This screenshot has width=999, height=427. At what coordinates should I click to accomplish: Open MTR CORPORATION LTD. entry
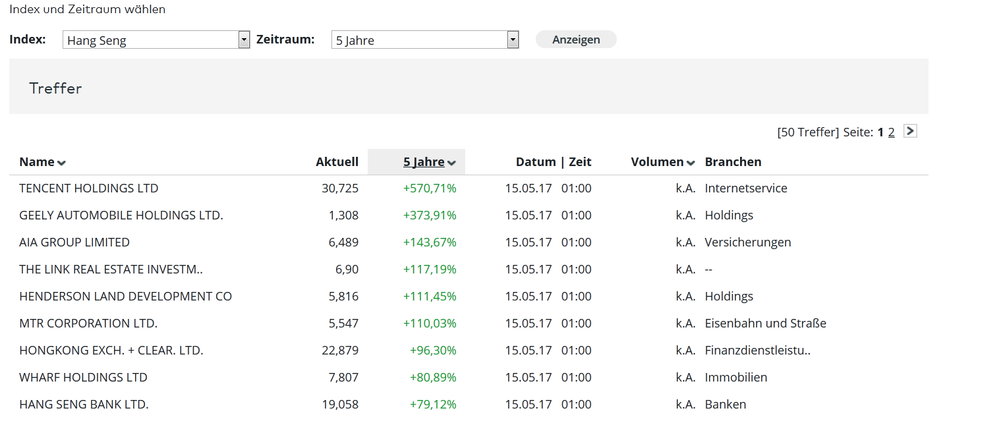[88, 323]
